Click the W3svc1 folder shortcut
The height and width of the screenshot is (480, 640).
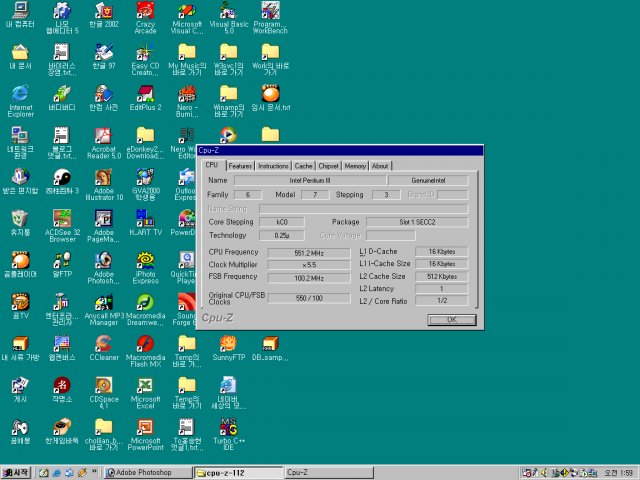coord(229,60)
